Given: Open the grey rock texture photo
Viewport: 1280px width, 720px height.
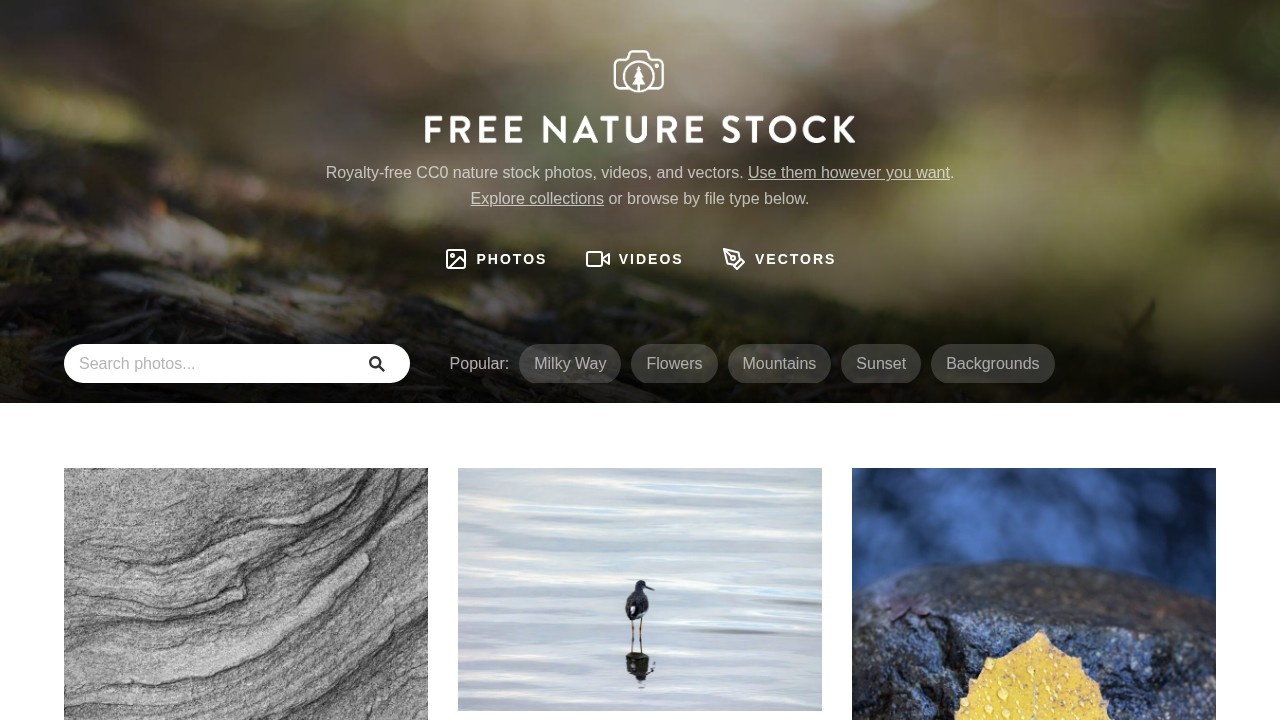Looking at the screenshot, I should pos(246,594).
